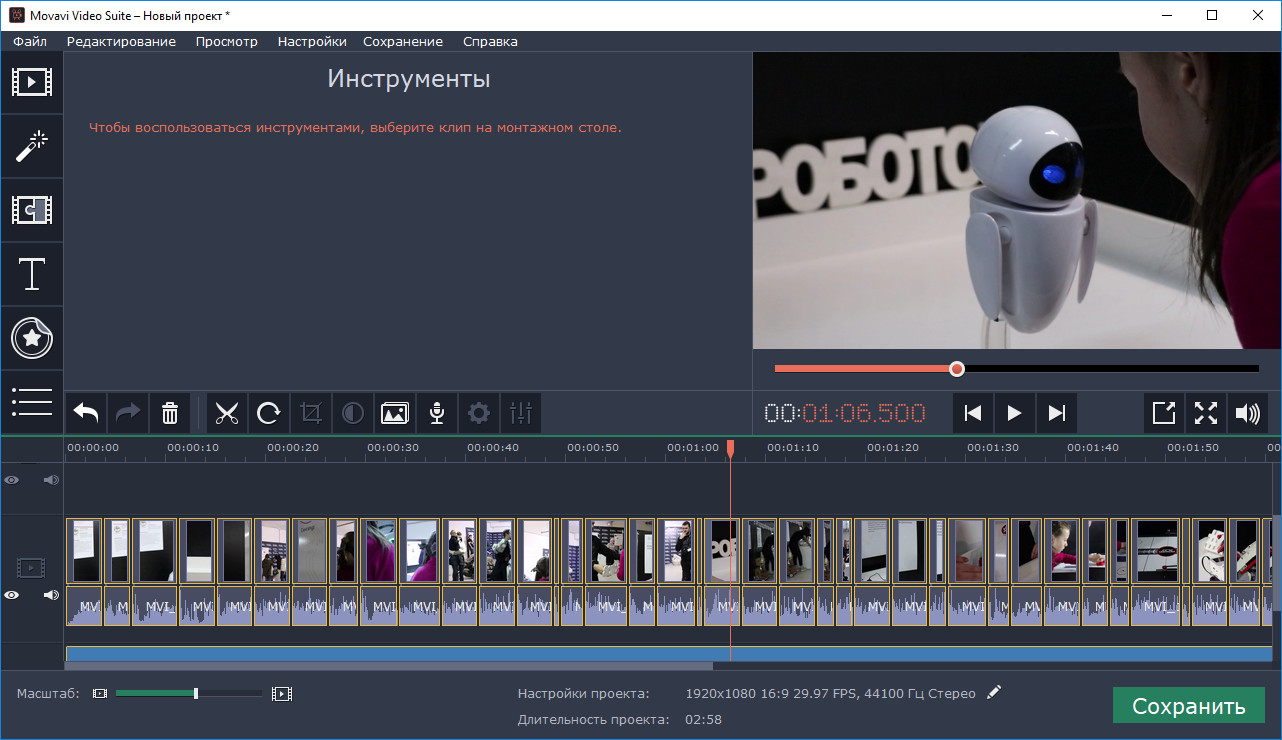Click the green Сохранить button
Screen dimensions: 1282x740
coord(1189,706)
